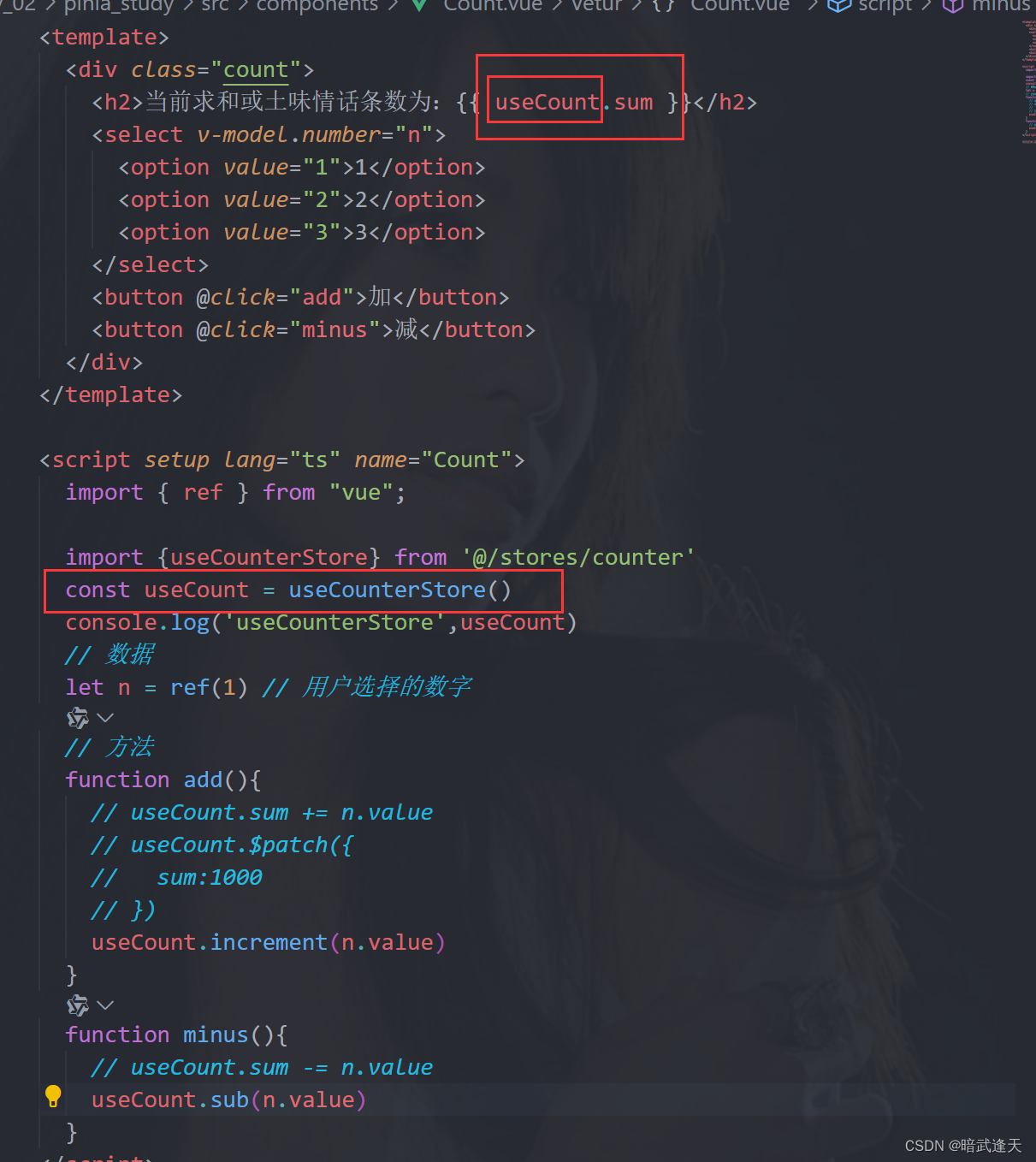Screen dimensions: 1036x1162
Task: Click the script cube icon in breadcrumb
Action: (839, 5)
